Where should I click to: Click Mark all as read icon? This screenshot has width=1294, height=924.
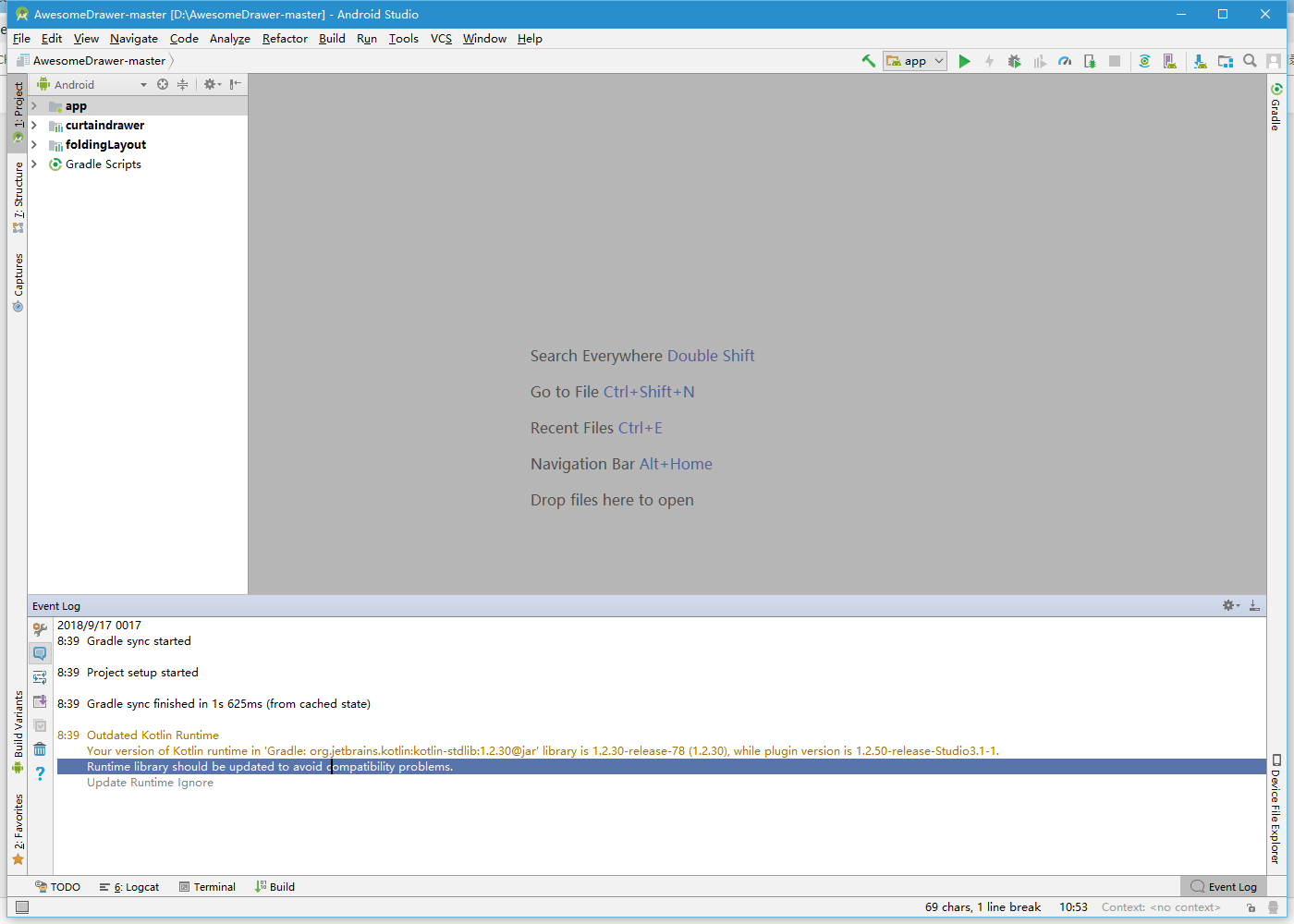pyautogui.click(x=40, y=725)
